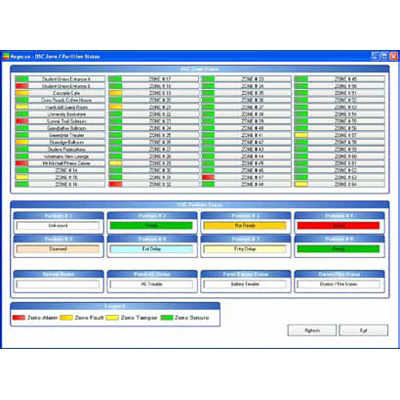Click the red Zone Alarm legend swatch
Screen dimensions: 400x400
tap(19, 318)
